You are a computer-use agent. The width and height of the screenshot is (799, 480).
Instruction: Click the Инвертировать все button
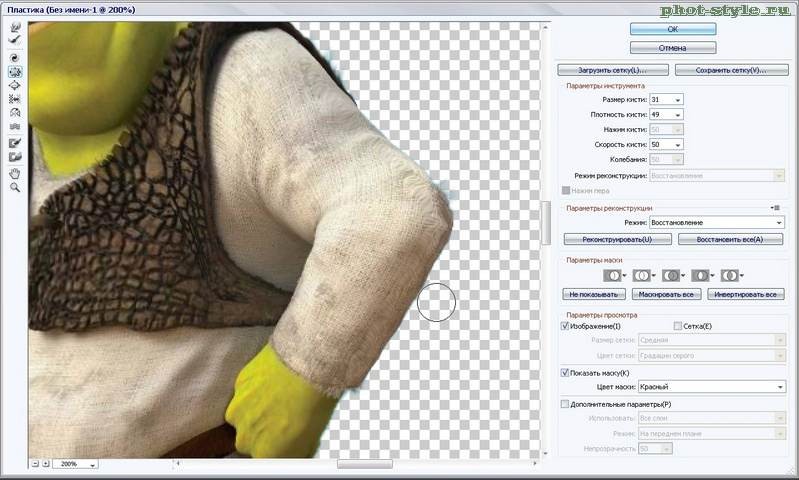[x=745, y=295]
